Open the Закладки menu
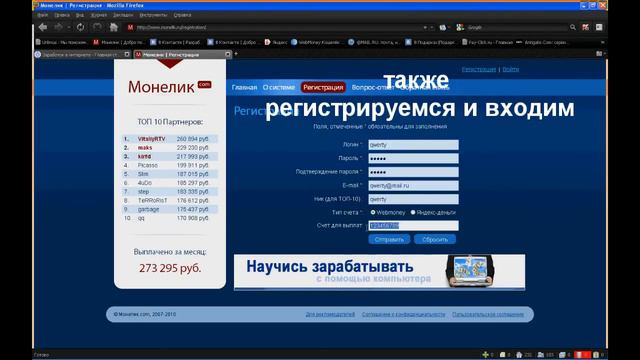 pyautogui.click(x=123, y=15)
